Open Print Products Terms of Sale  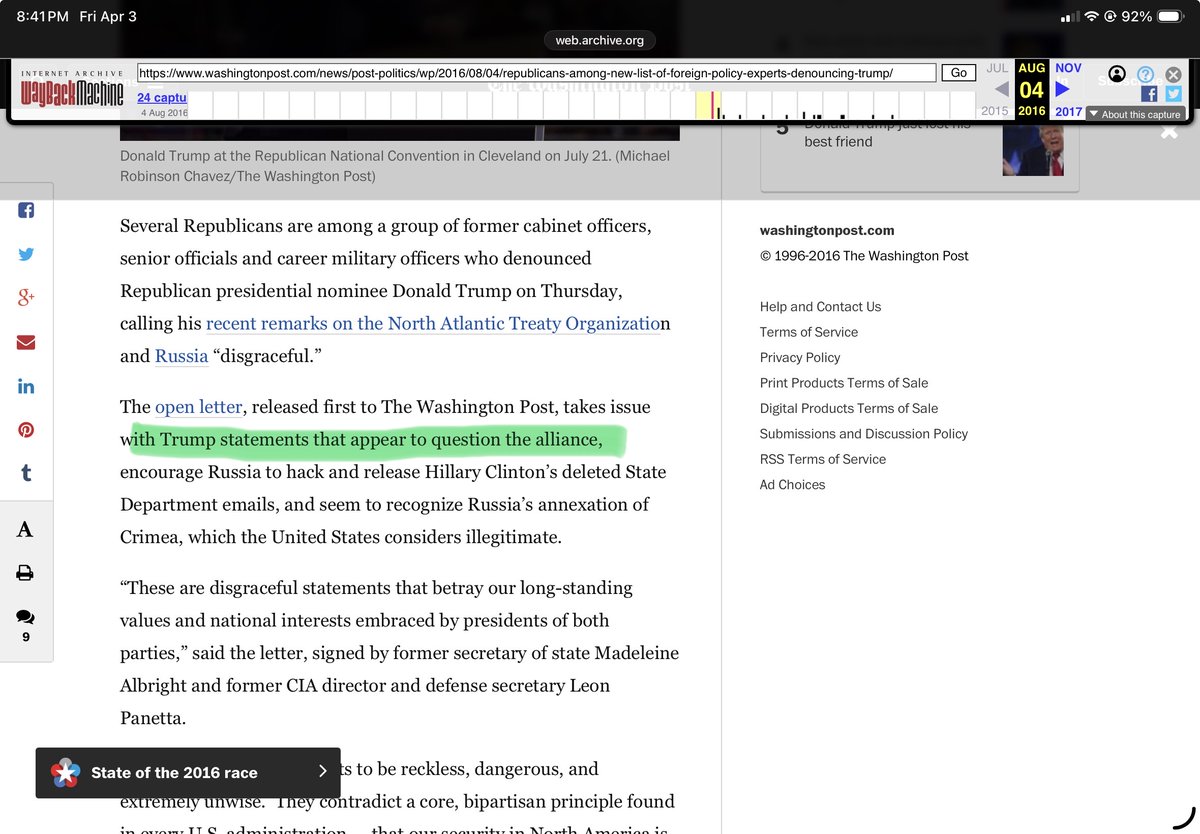click(x=844, y=383)
